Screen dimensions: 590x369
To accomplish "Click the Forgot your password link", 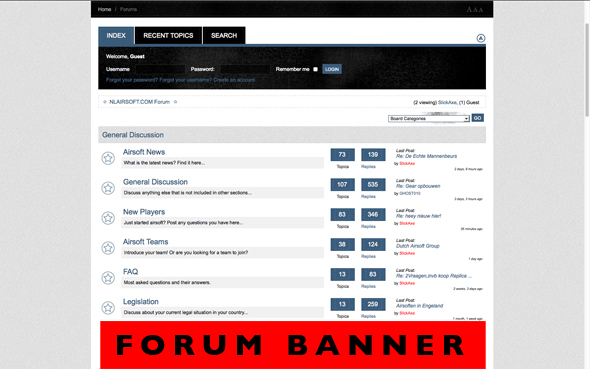I will 132,80.
